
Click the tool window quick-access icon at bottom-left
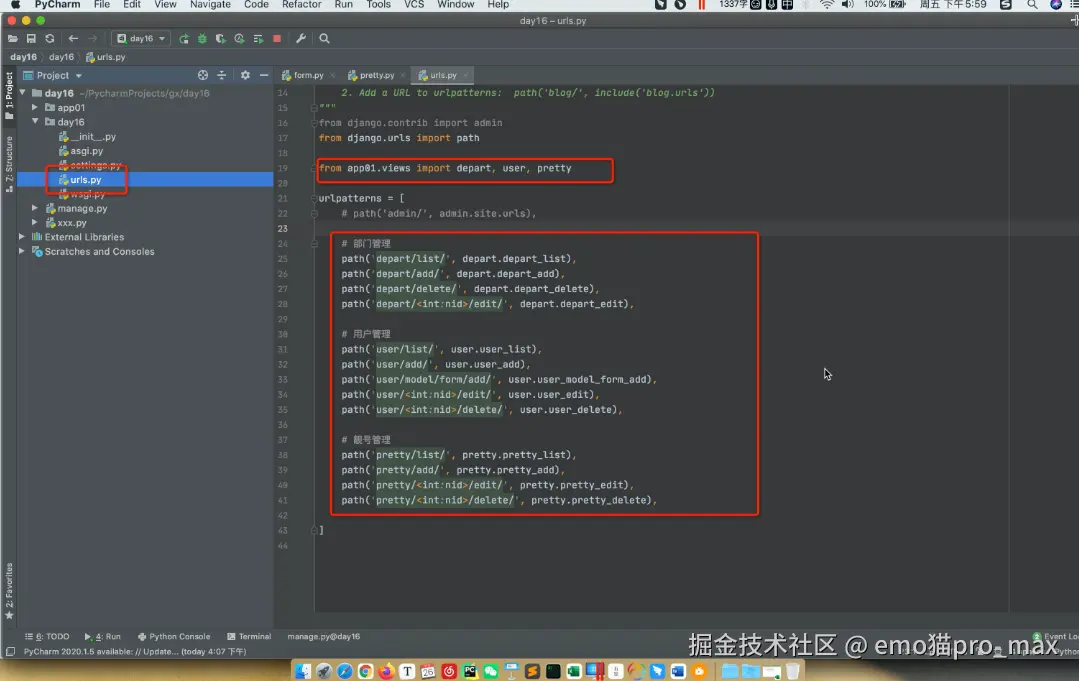(10, 651)
